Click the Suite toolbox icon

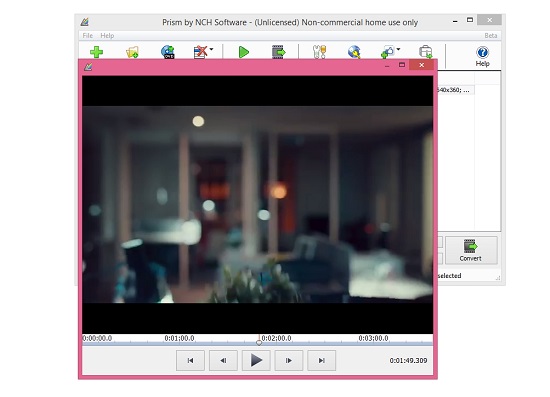pos(425,52)
